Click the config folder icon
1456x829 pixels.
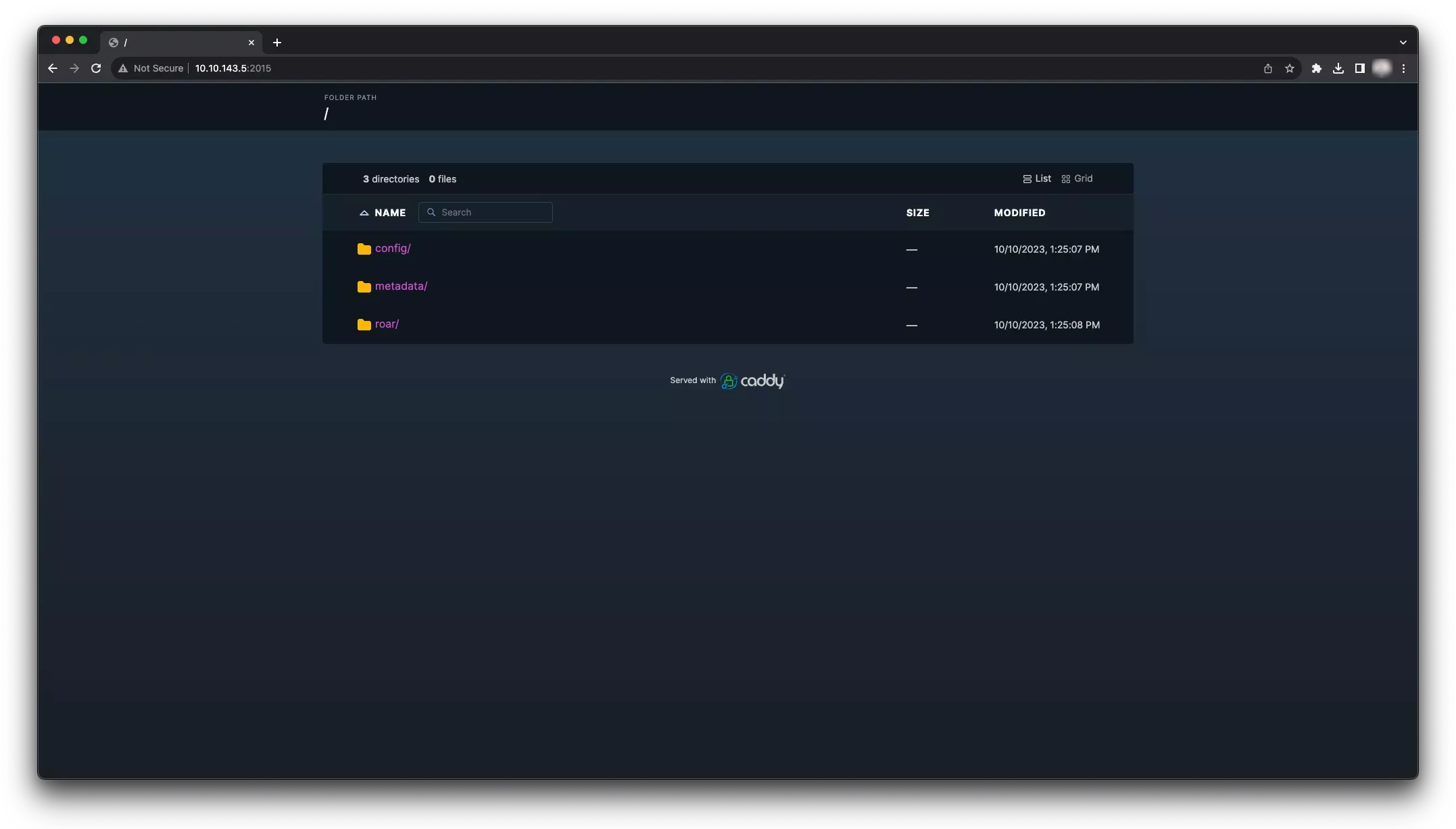(x=364, y=249)
